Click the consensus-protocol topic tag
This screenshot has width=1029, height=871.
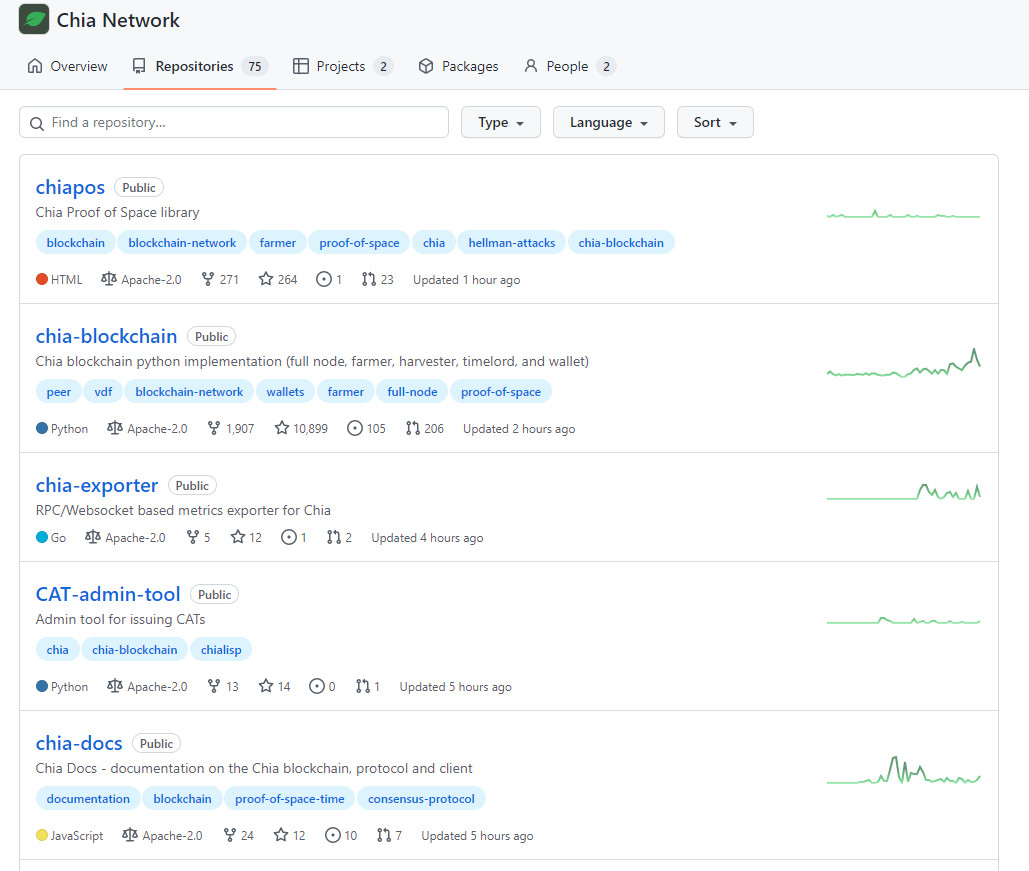(x=421, y=799)
